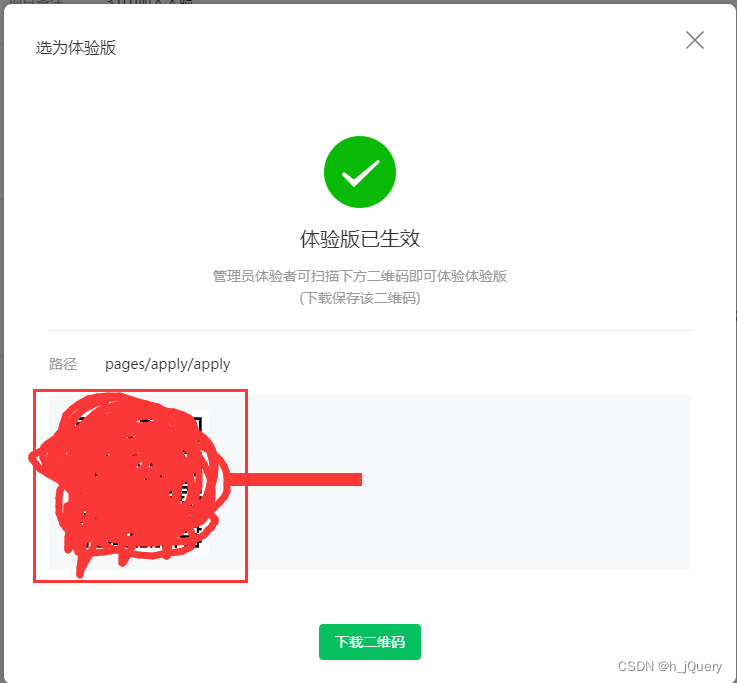
Task: Click the white tick inside the green circle
Action: point(361,173)
